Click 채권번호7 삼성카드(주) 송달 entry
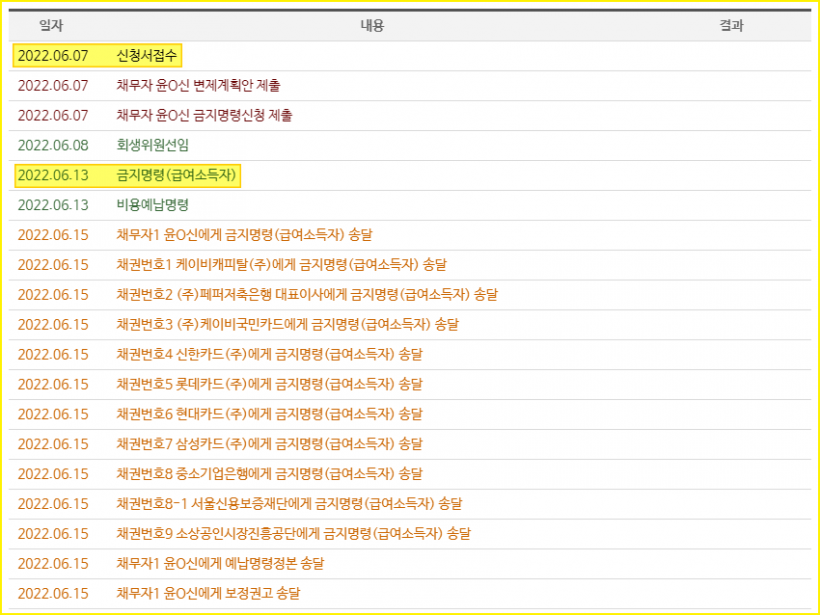The height and width of the screenshot is (615, 820). coord(269,443)
